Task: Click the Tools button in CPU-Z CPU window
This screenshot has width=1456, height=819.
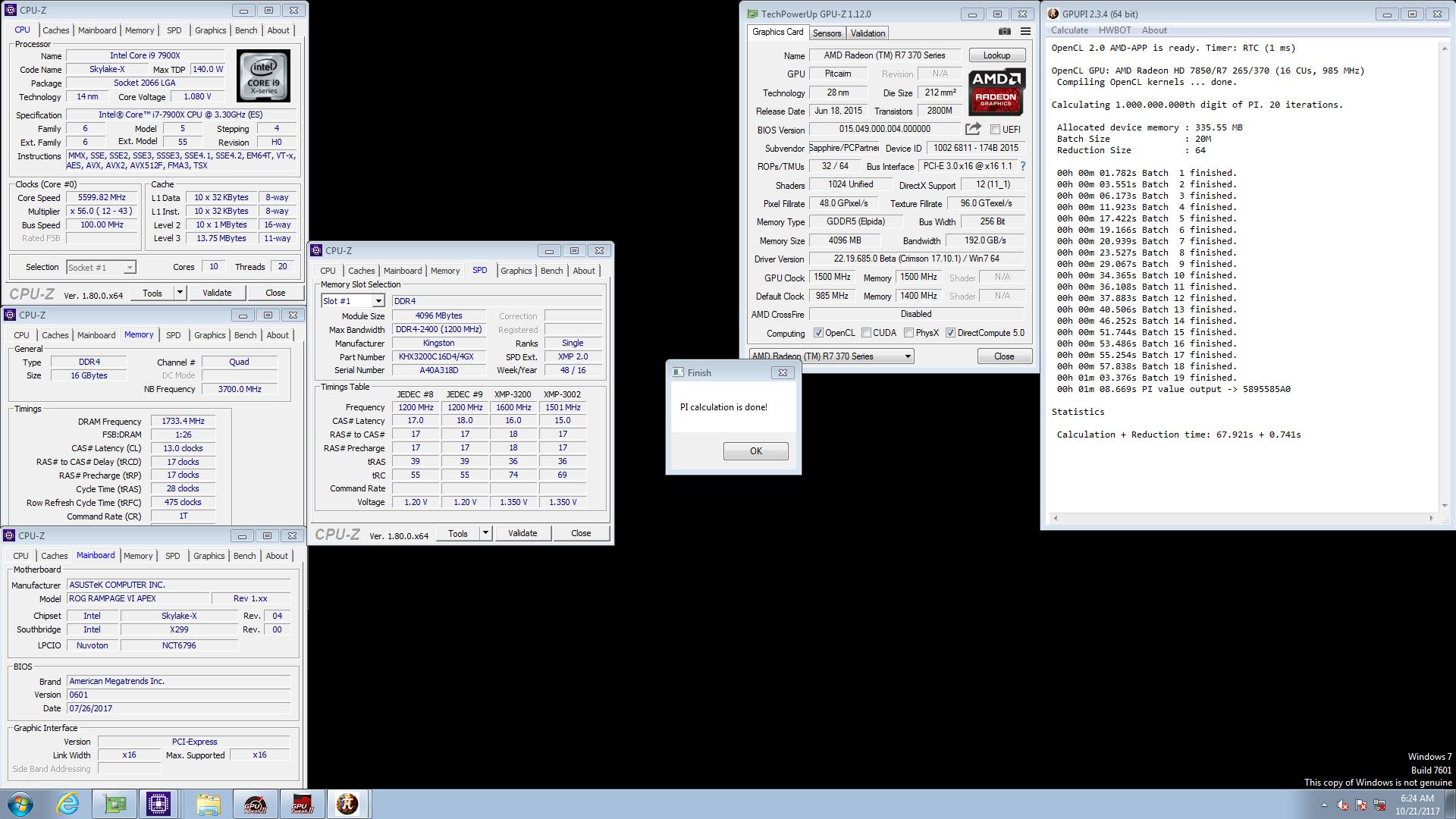Action: [152, 293]
